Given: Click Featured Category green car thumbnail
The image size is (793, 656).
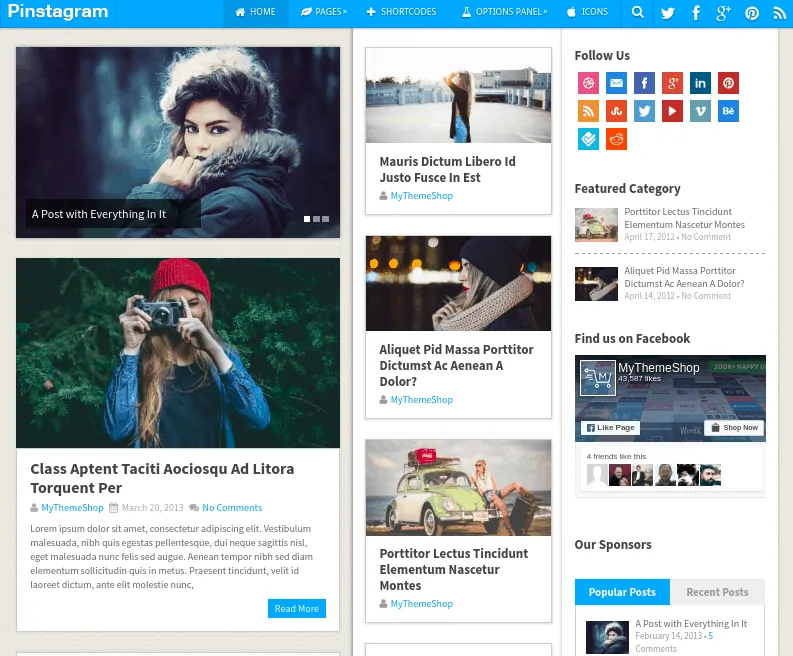Looking at the screenshot, I should click(x=596, y=225).
